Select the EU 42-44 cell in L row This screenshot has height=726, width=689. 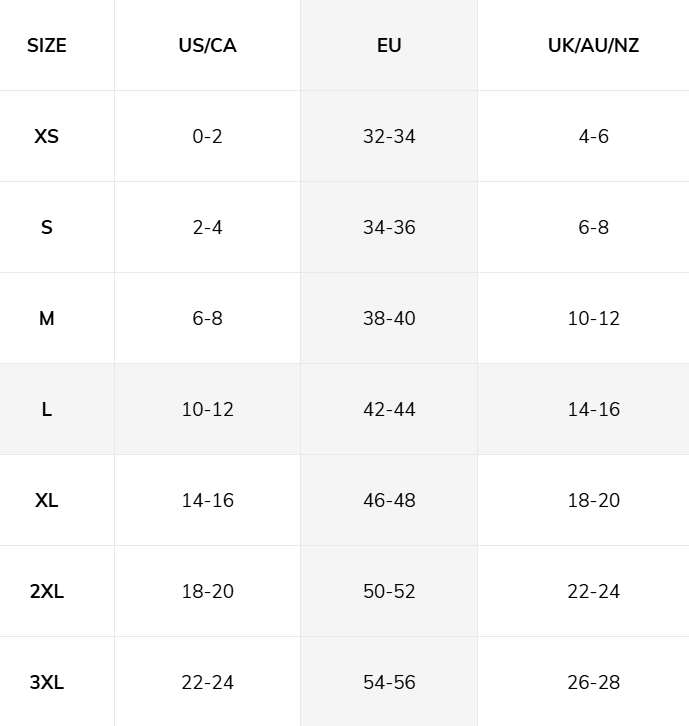pyautogui.click(x=389, y=409)
